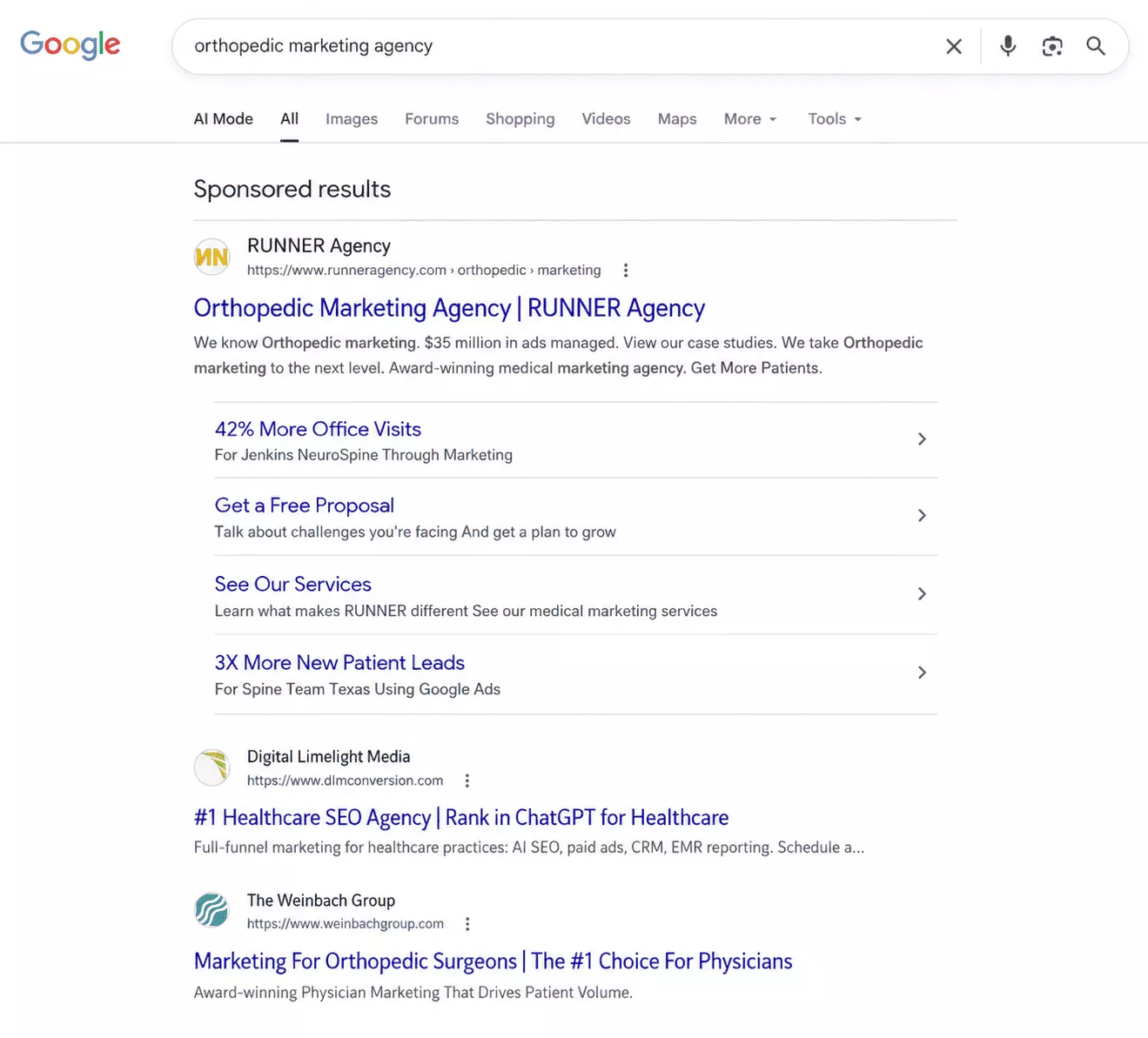Switch to the AI Mode tab

(x=224, y=119)
